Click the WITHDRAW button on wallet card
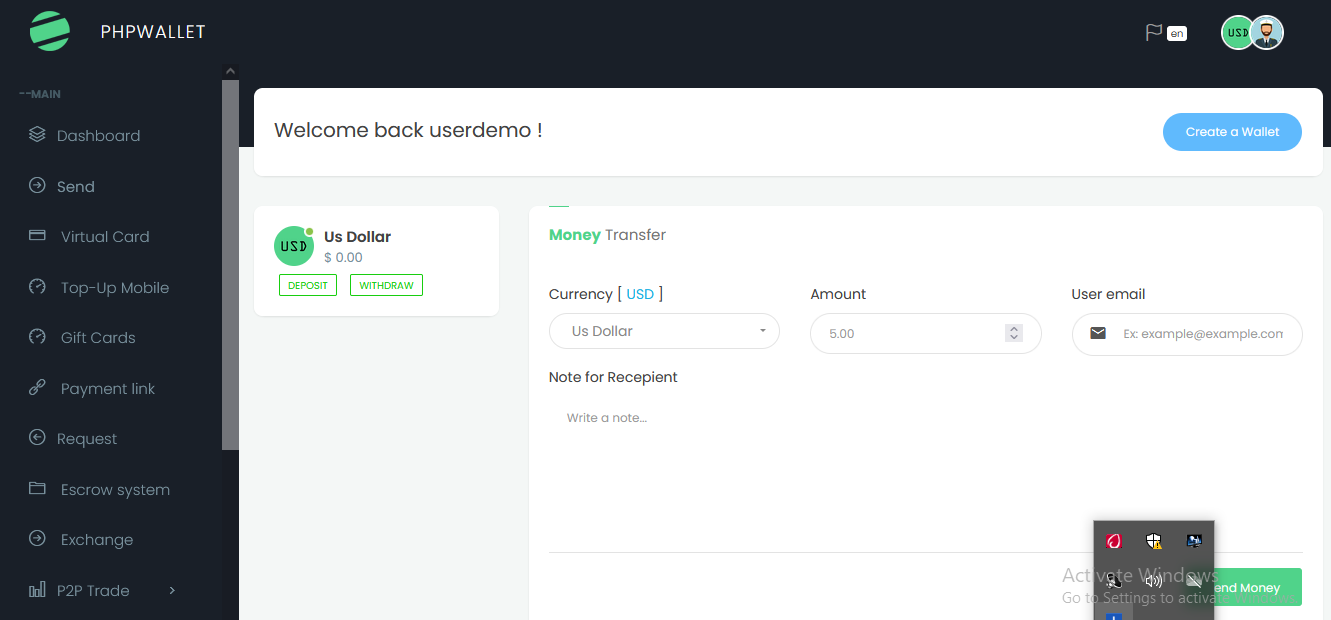This screenshot has height=620, width=1331. point(386,285)
